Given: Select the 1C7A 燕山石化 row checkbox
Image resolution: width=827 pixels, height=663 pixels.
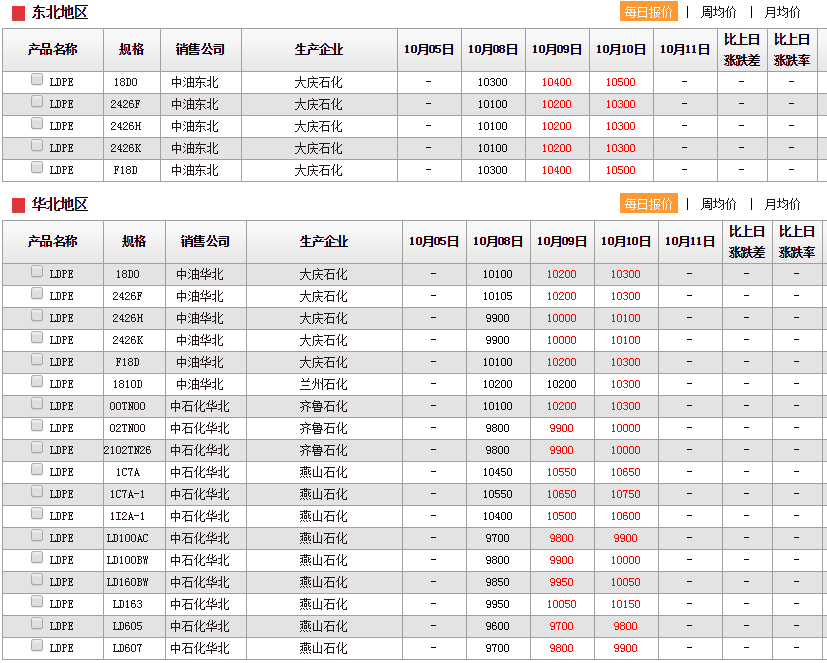Looking at the screenshot, I should pyautogui.click(x=37, y=469).
